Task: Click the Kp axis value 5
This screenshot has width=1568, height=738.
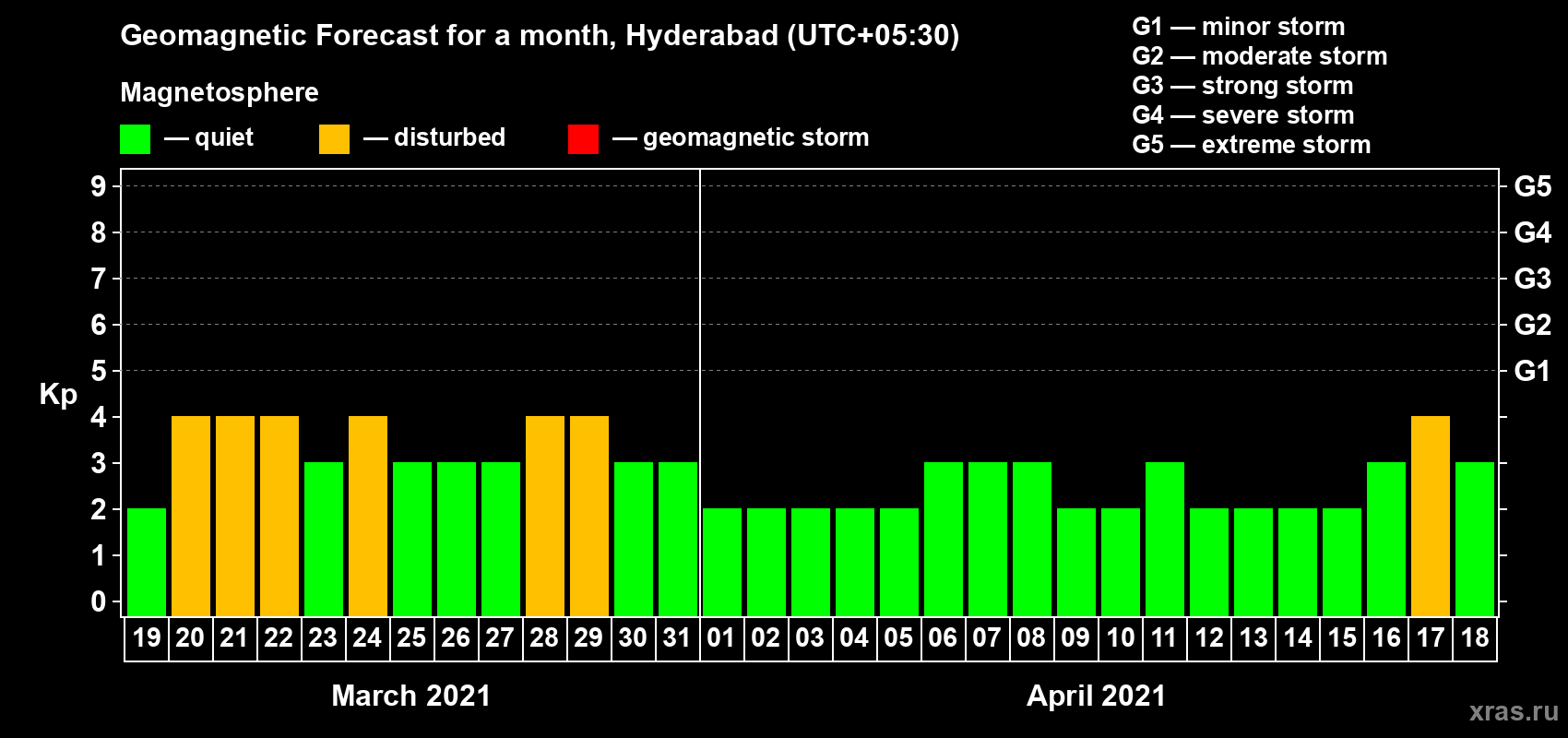Action: 99,371
